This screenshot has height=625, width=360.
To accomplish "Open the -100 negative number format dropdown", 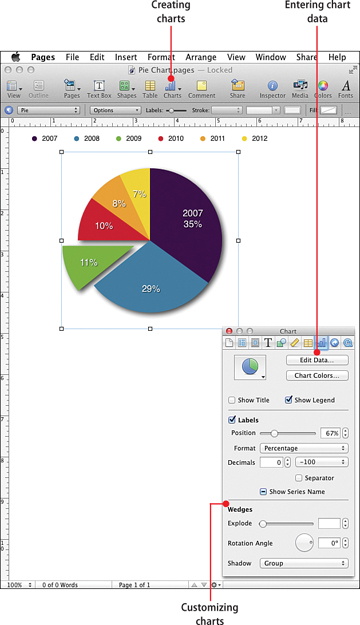I will pos(322,462).
